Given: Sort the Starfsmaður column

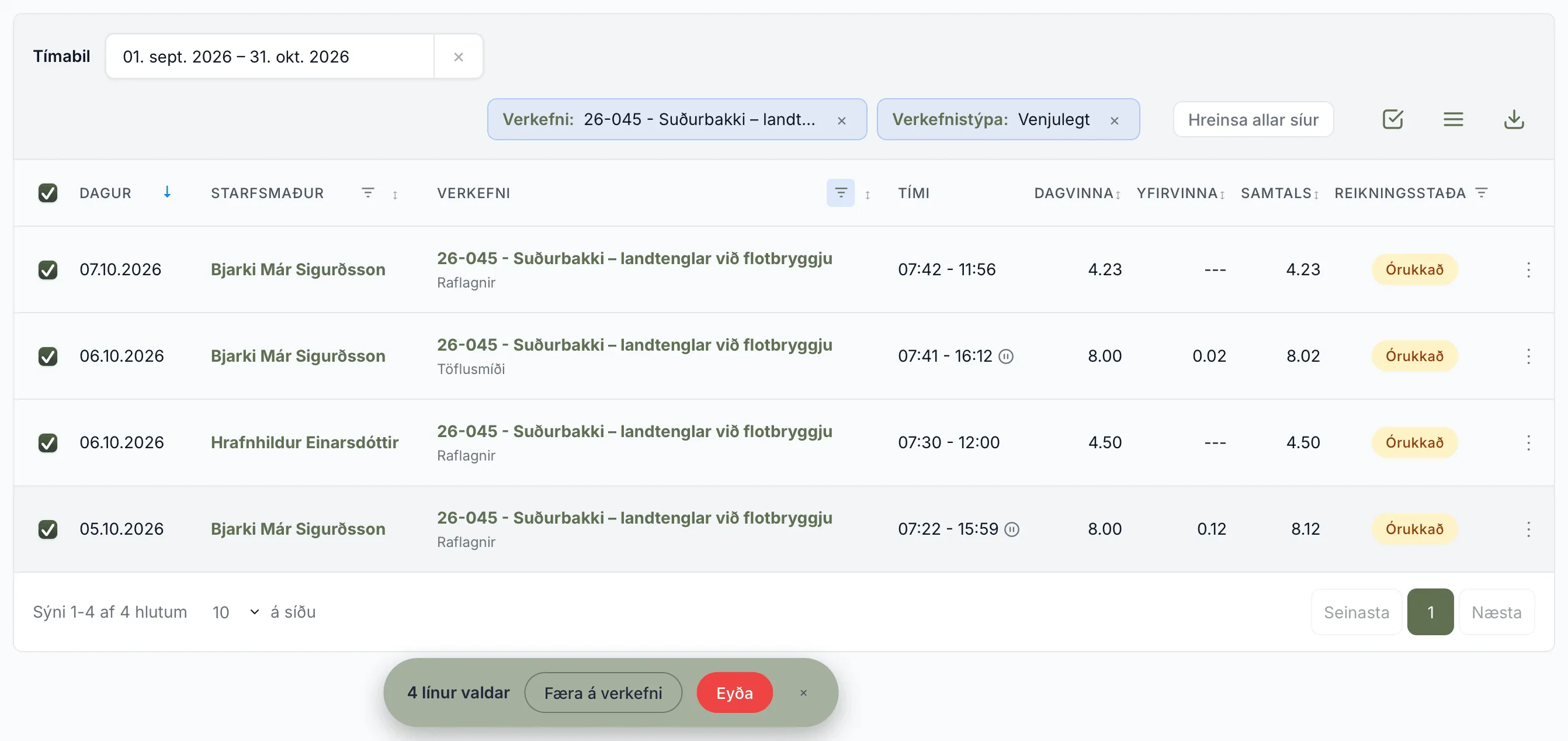Looking at the screenshot, I should pos(395,194).
